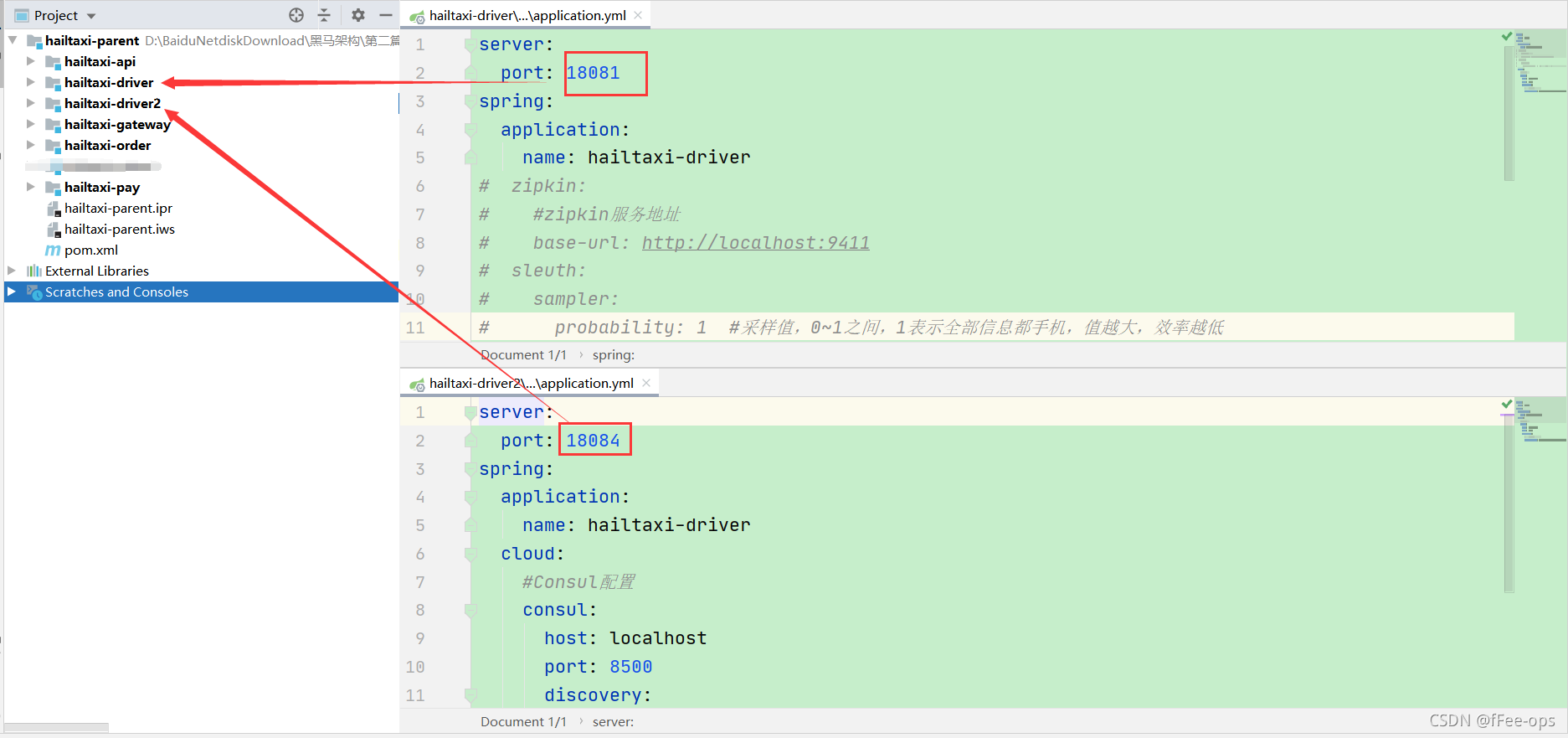
Task: Click the top editor vertical scrollbar
Action: (1509, 113)
